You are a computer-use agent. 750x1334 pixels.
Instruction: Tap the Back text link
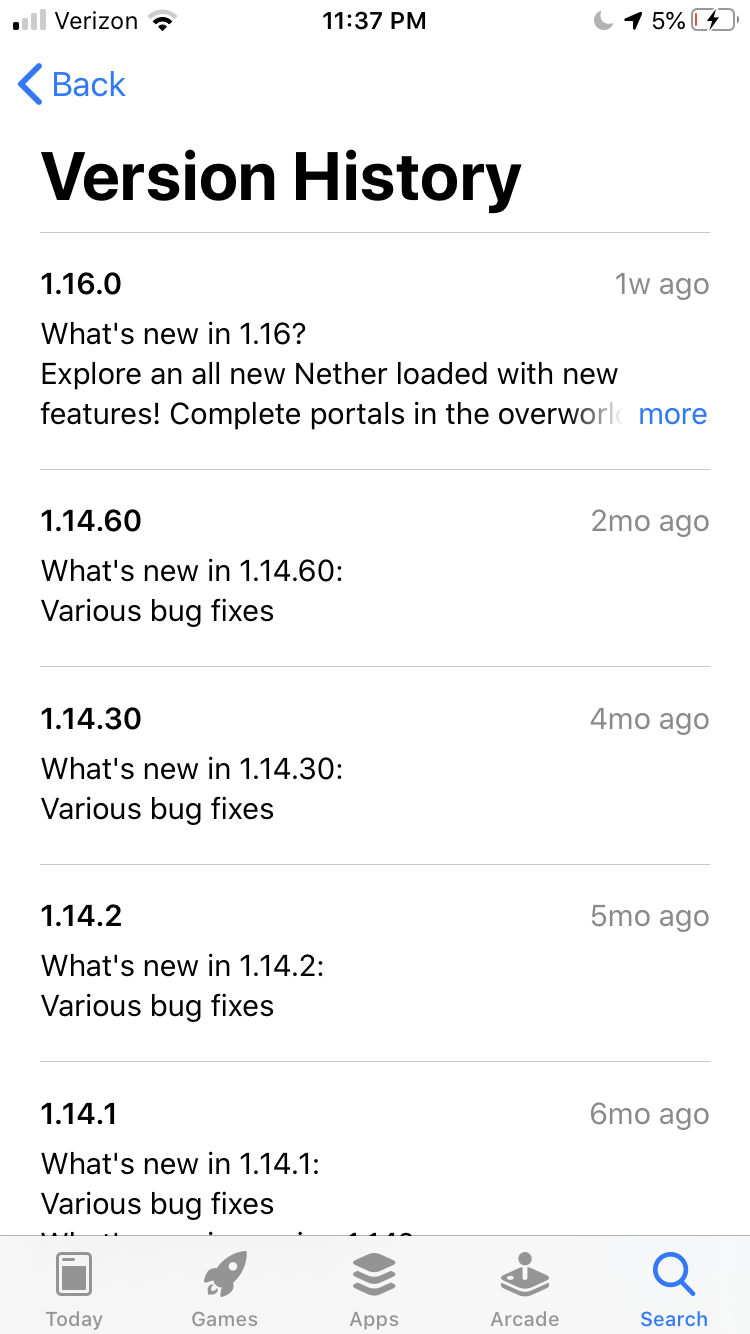89,85
